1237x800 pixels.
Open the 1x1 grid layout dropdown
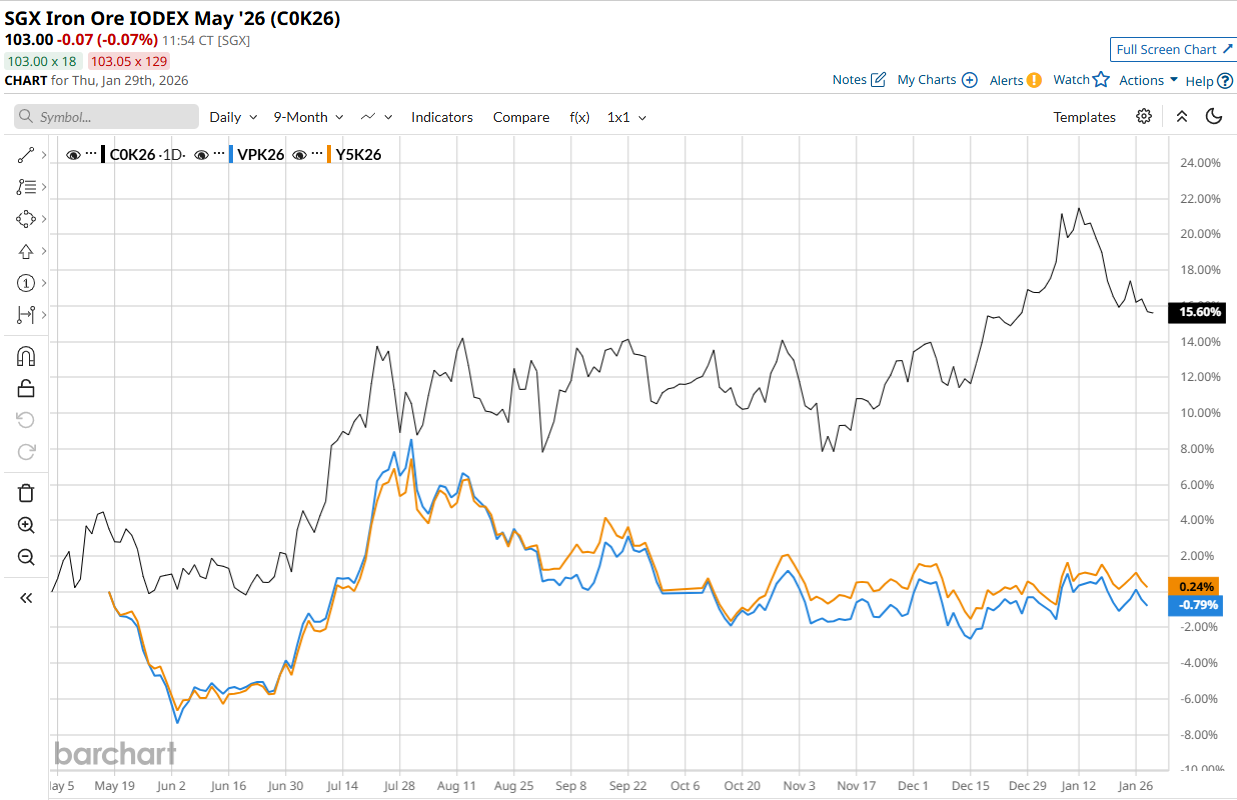tap(626, 117)
